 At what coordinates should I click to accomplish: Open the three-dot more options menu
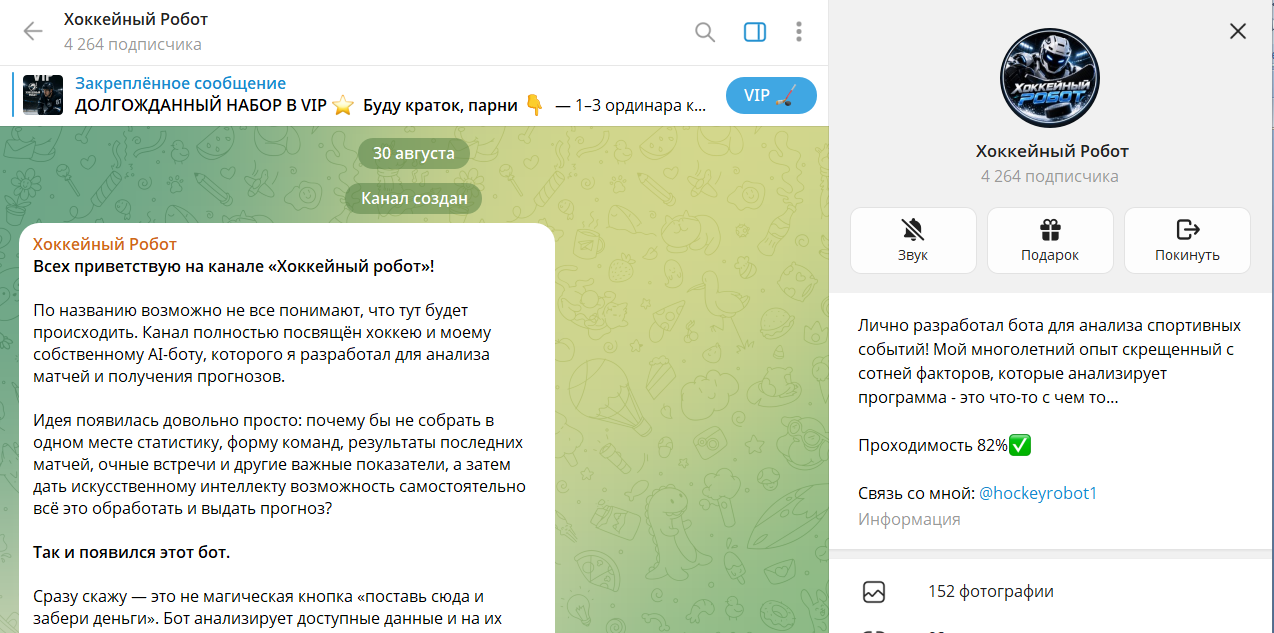pyautogui.click(x=799, y=32)
